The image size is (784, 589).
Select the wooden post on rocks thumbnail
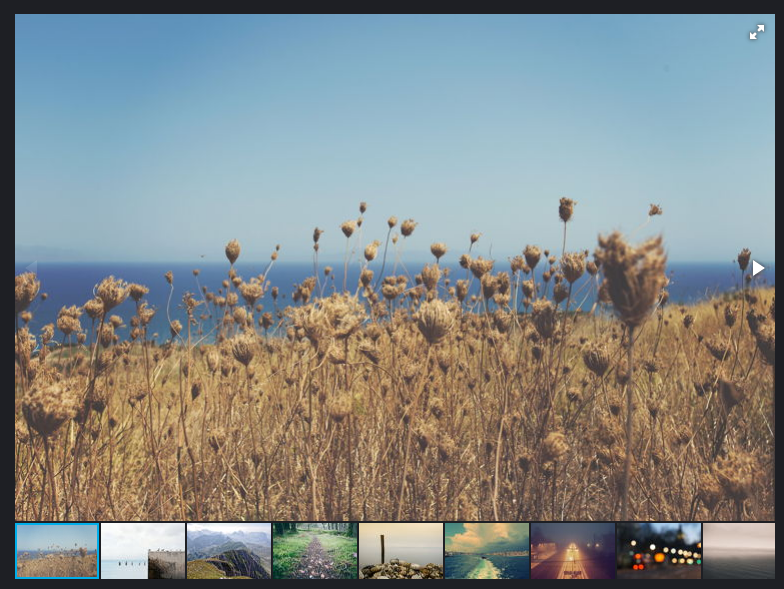pyautogui.click(x=401, y=550)
